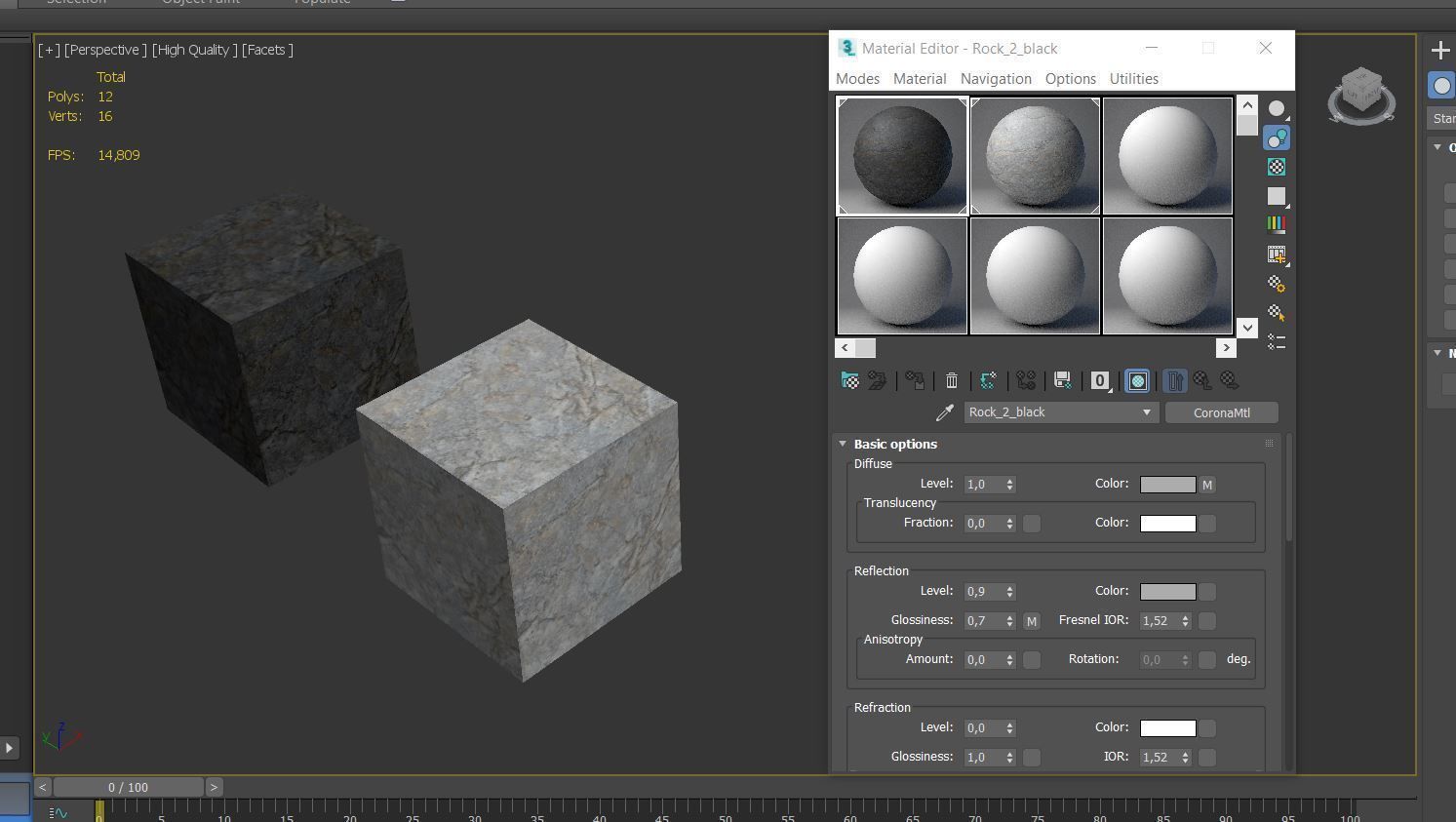Screen dimensions: 1456x822
Task: Click the Diffuse color M map button
Action: [1207, 485]
